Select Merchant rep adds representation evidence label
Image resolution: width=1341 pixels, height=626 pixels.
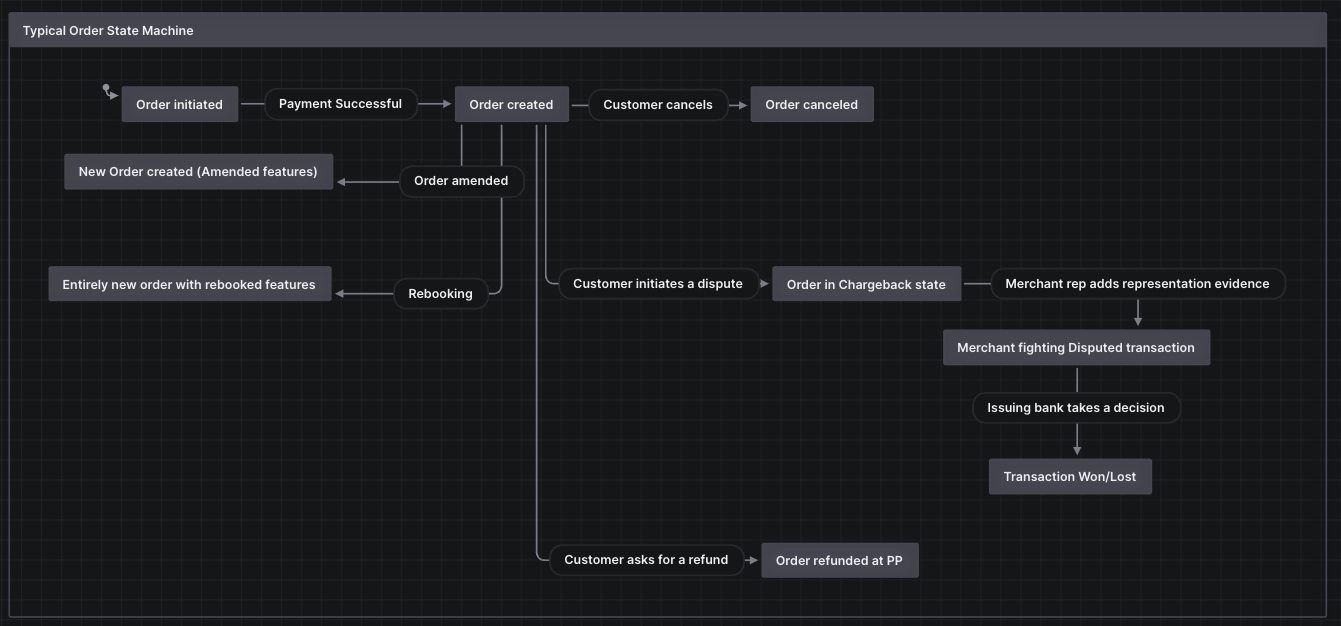[x=1138, y=284]
